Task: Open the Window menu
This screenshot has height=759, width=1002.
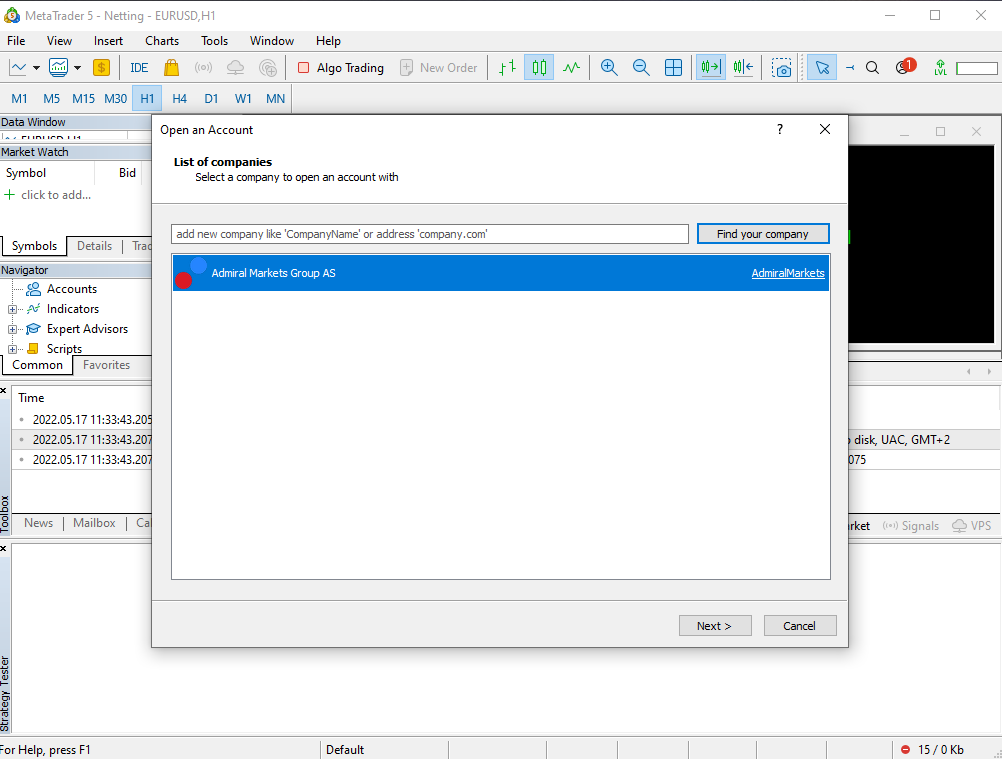Action: coord(272,40)
